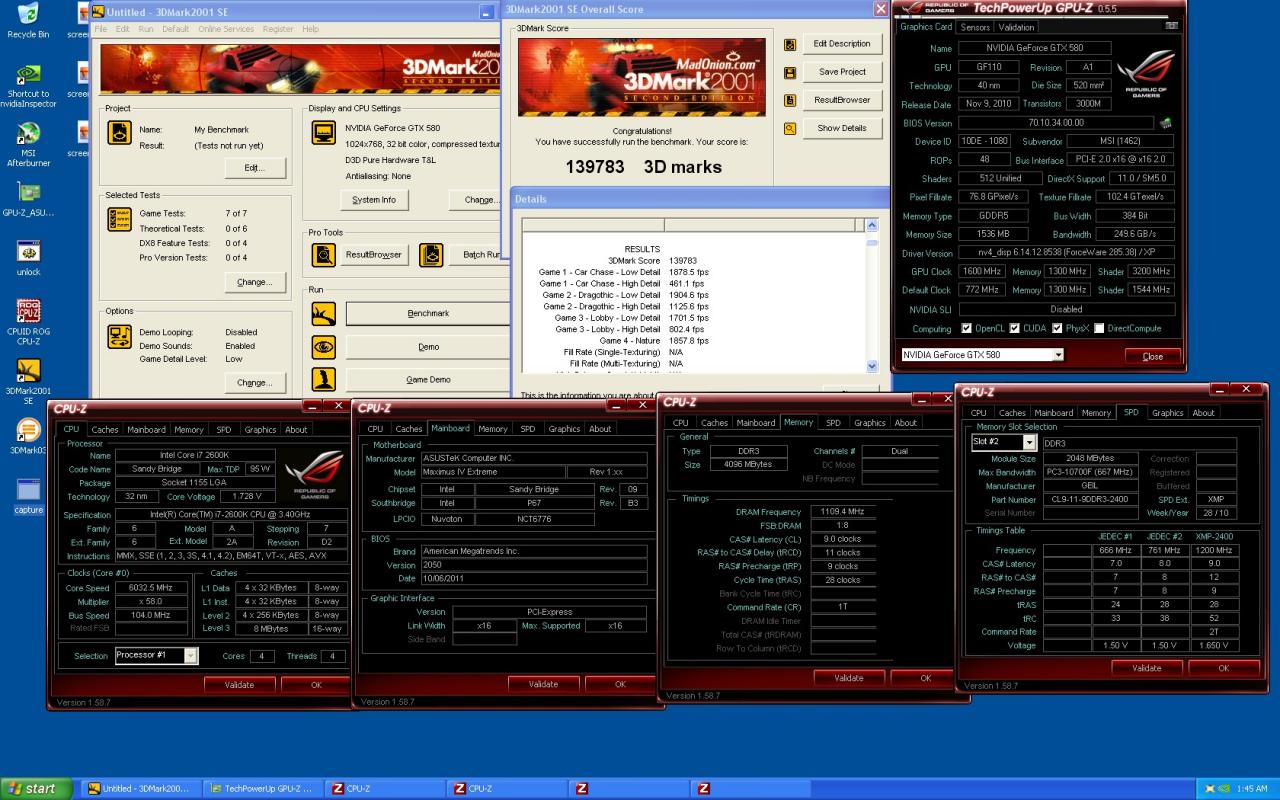Click the Details results vertical scrollbar

872,296
